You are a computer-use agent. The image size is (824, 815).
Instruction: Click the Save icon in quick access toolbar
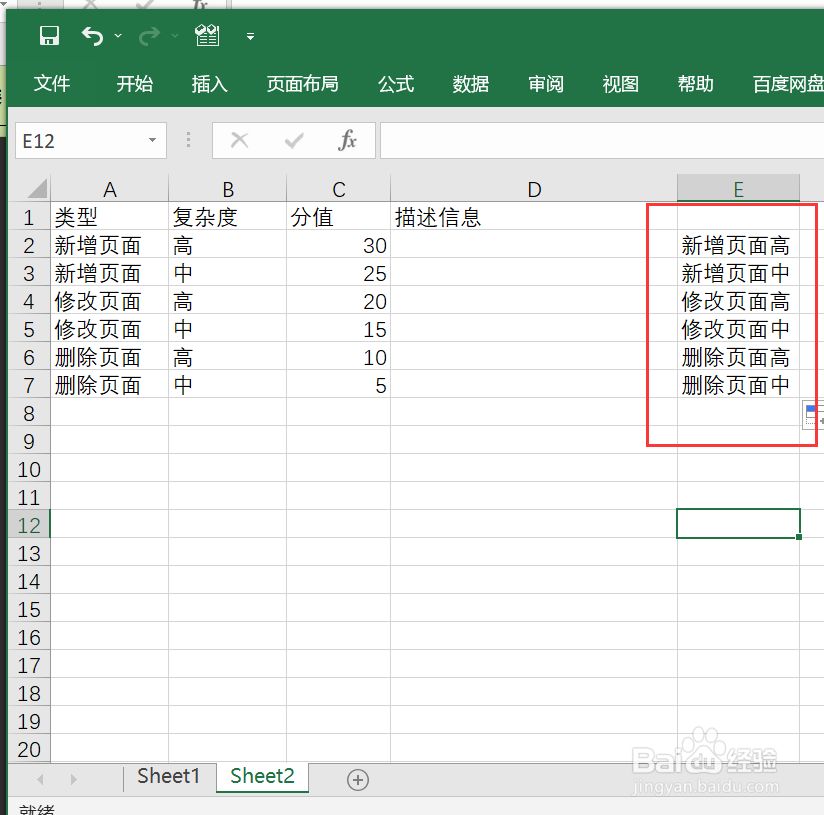coord(49,36)
